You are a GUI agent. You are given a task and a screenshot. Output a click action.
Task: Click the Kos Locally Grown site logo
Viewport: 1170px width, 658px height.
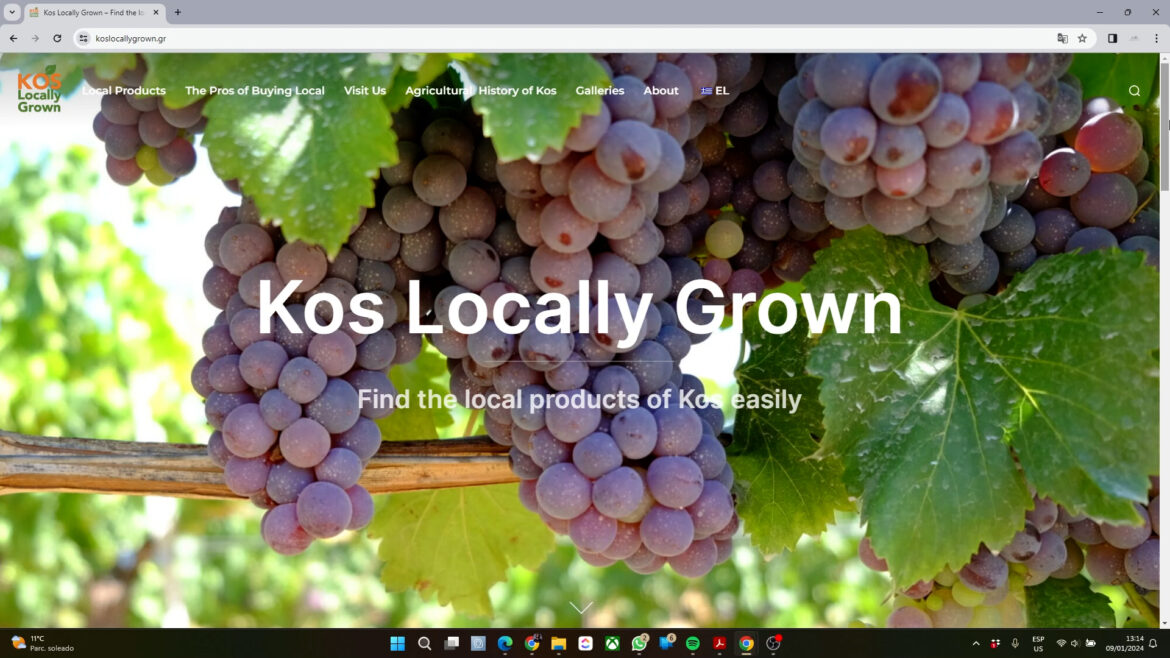[x=39, y=90]
